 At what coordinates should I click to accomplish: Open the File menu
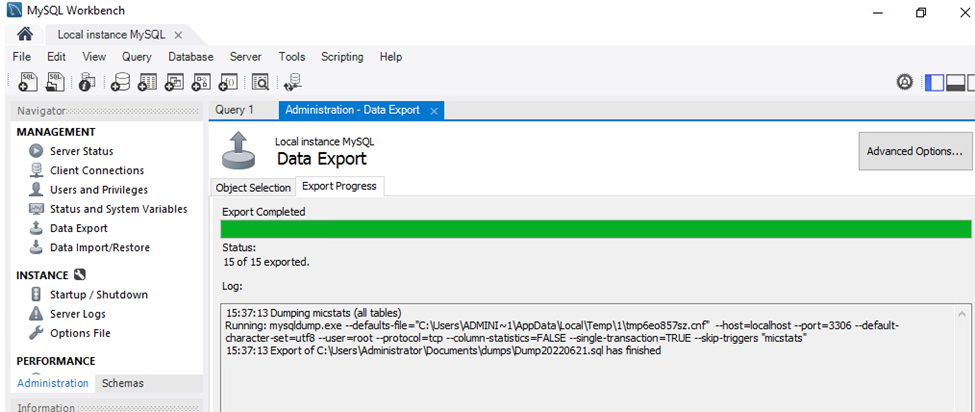click(22, 57)
